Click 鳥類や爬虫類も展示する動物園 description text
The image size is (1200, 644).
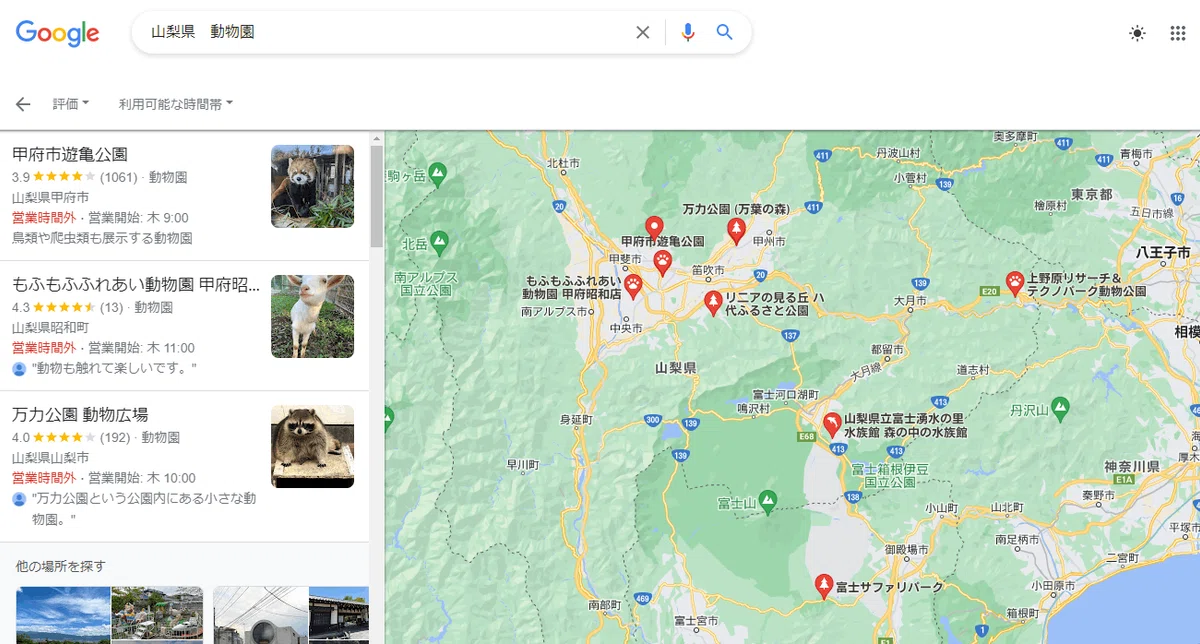tap(102, 238)
